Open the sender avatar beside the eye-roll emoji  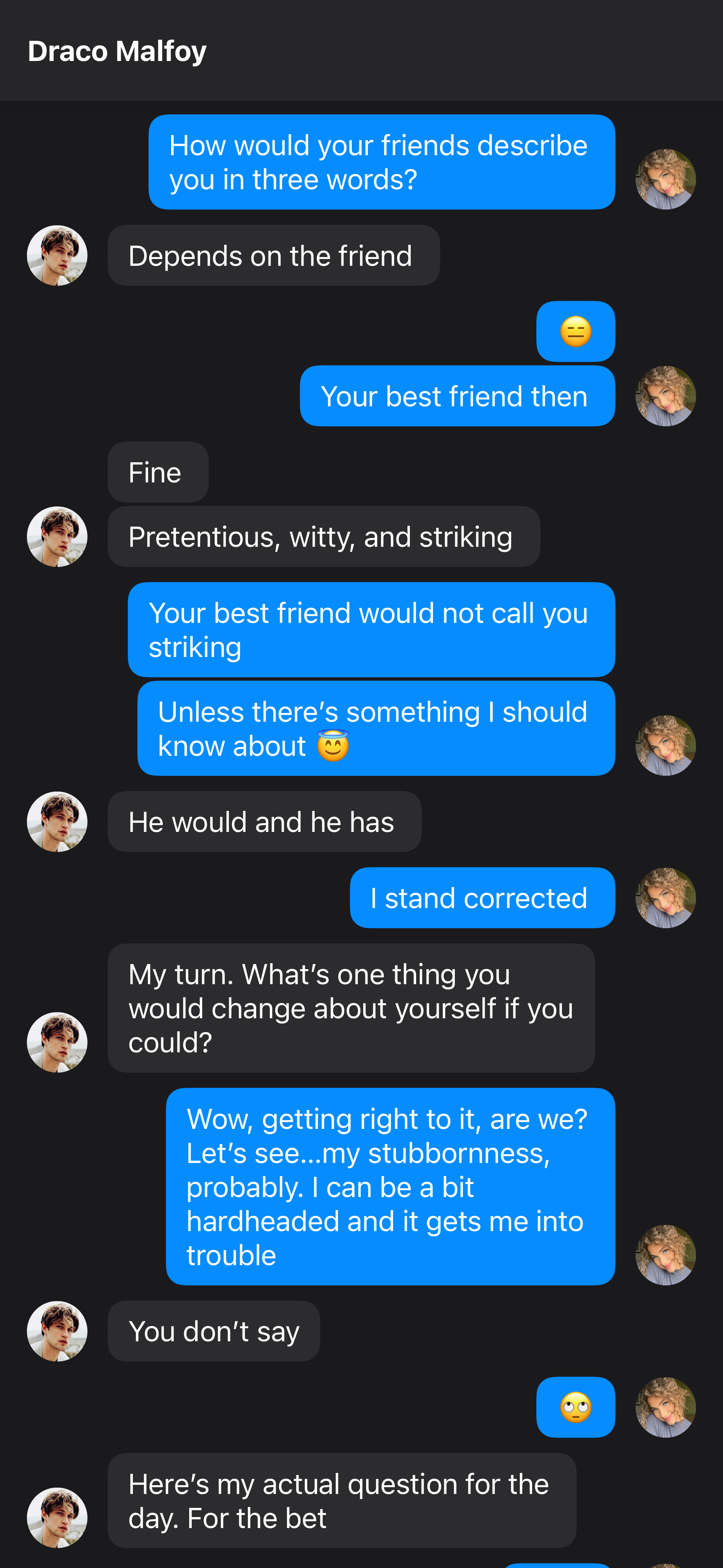(665, 1406)
